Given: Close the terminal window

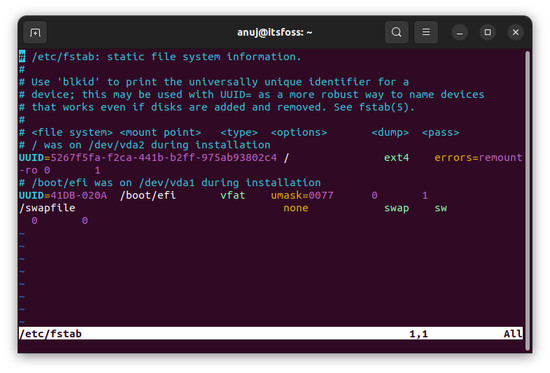Looking at the screenshot, I should [x=515, y=32].
